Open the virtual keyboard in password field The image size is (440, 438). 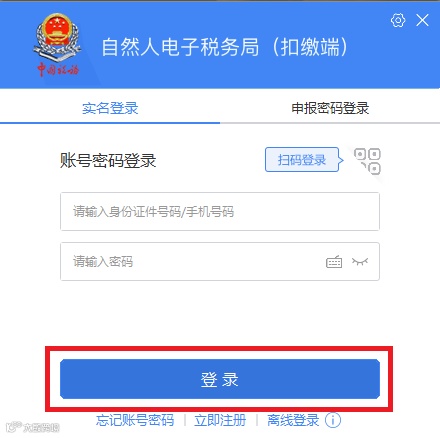pyautogui.click(x=334, y=262)
